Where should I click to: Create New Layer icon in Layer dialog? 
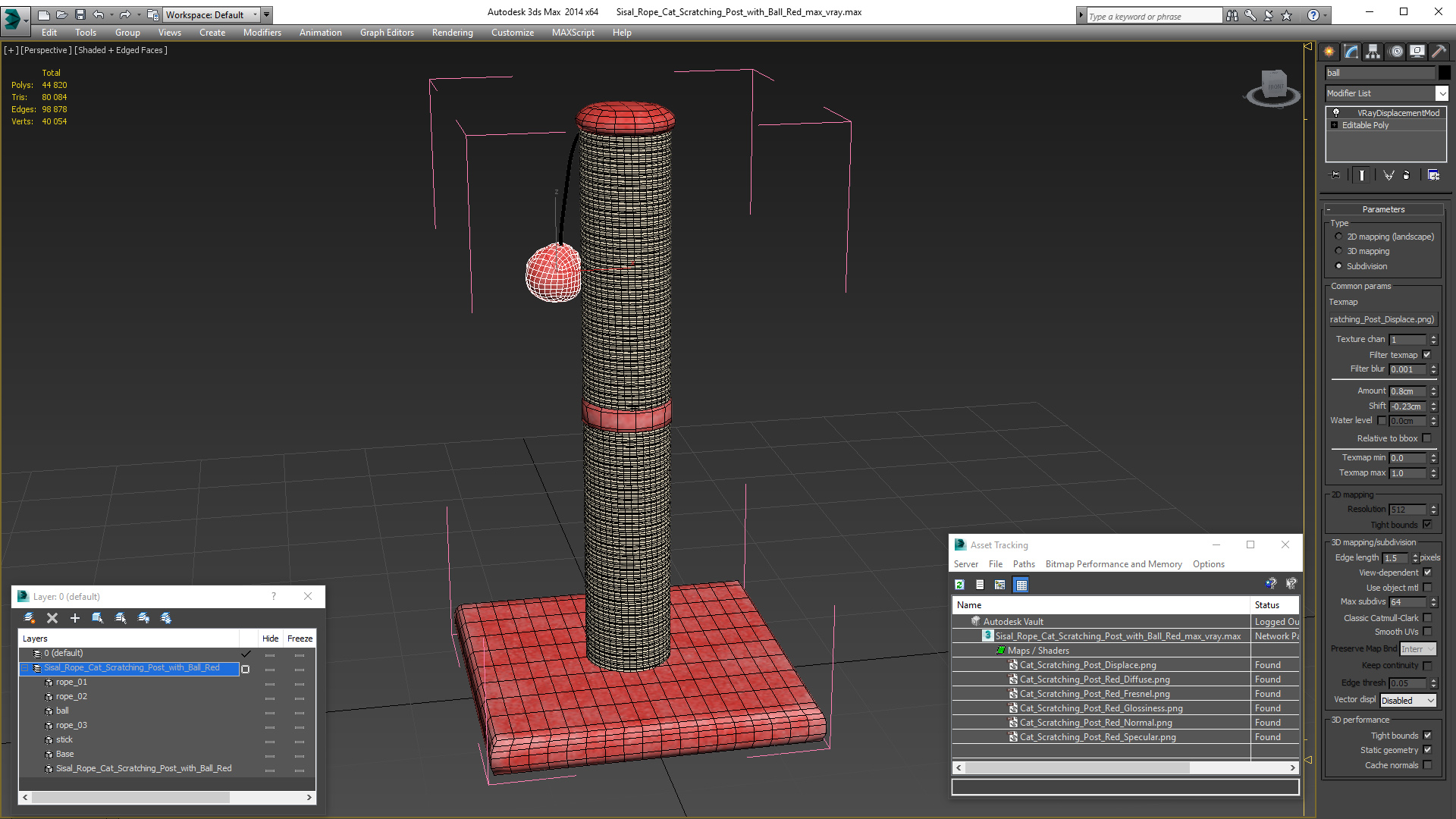[30, 618]
